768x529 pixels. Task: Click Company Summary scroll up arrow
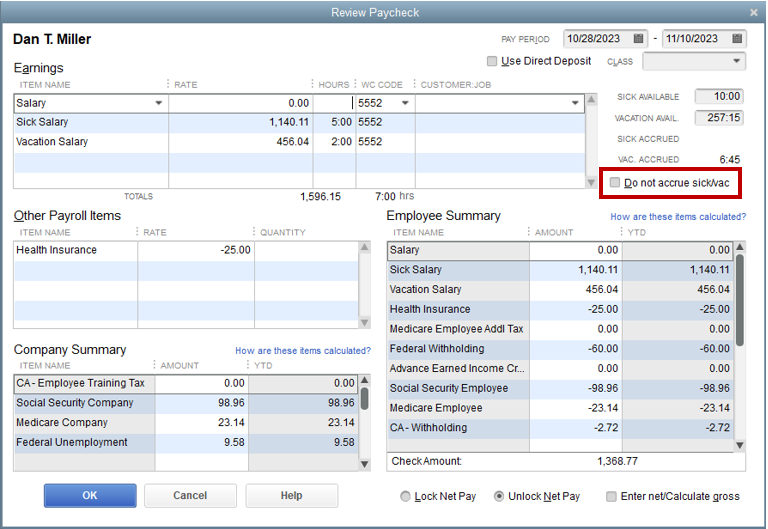click(x=364, y=380)
